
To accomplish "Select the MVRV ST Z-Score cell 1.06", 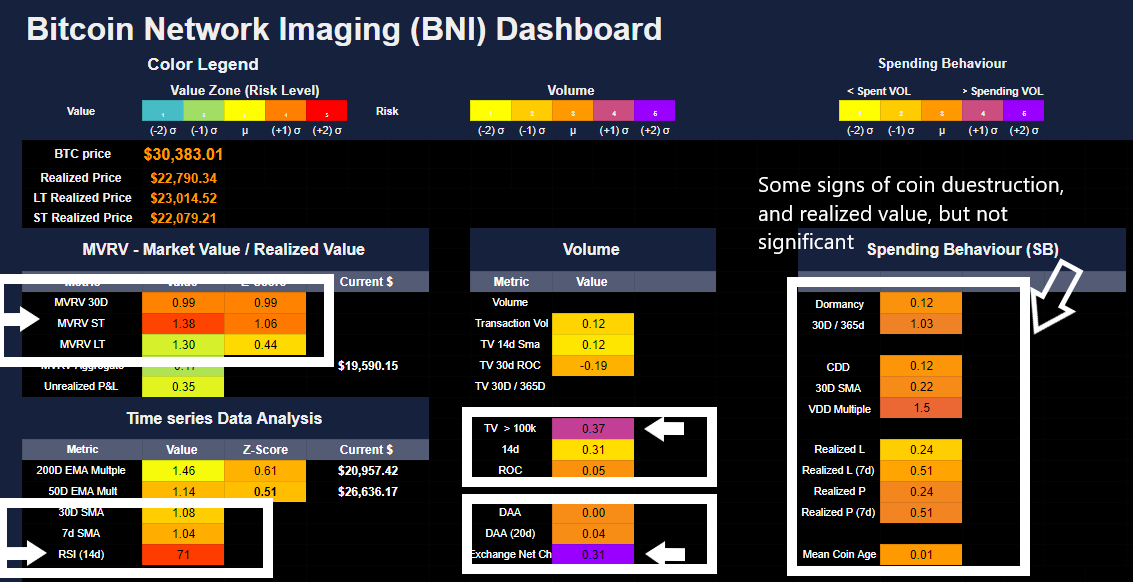I will [265, 324].
